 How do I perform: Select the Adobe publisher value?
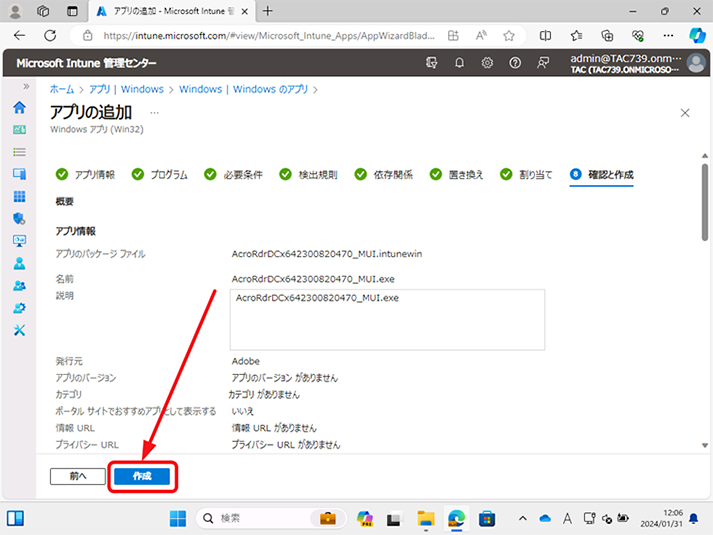(x=246, y=361)
